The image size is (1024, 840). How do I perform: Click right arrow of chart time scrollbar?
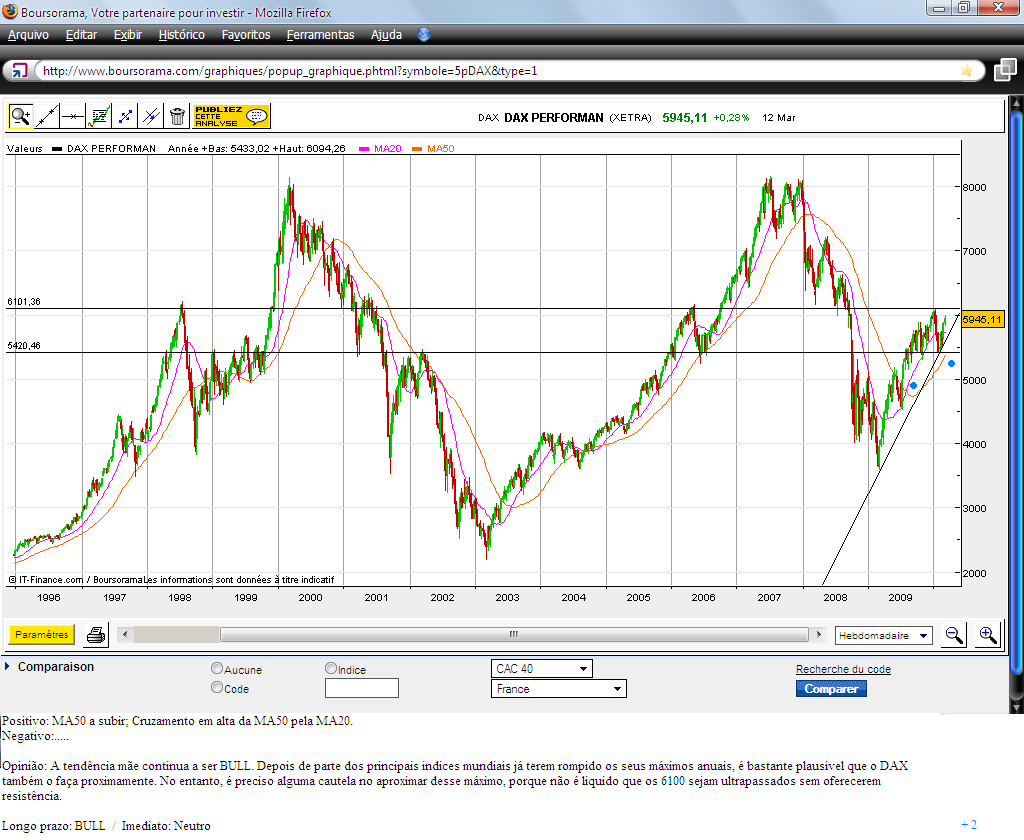pos(818,634)
